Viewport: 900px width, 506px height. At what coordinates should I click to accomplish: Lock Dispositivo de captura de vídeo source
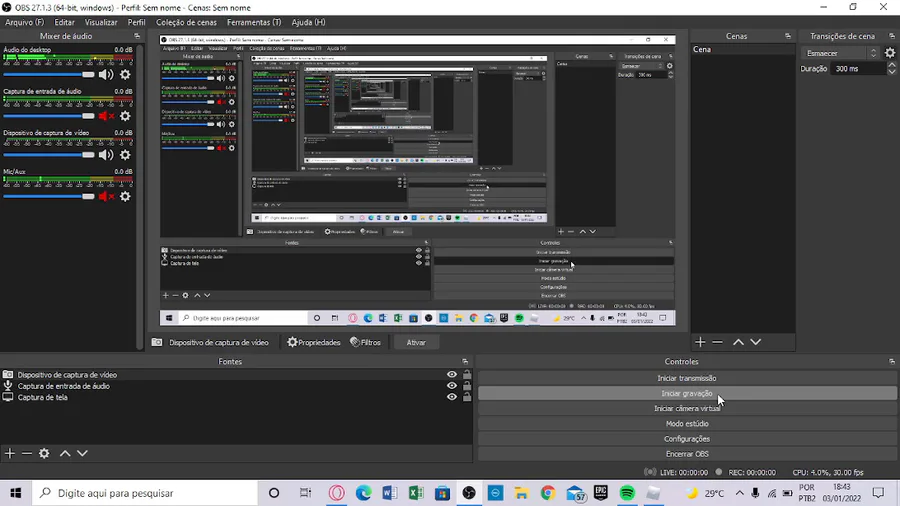pyautogui.click(x=467, y=375)
